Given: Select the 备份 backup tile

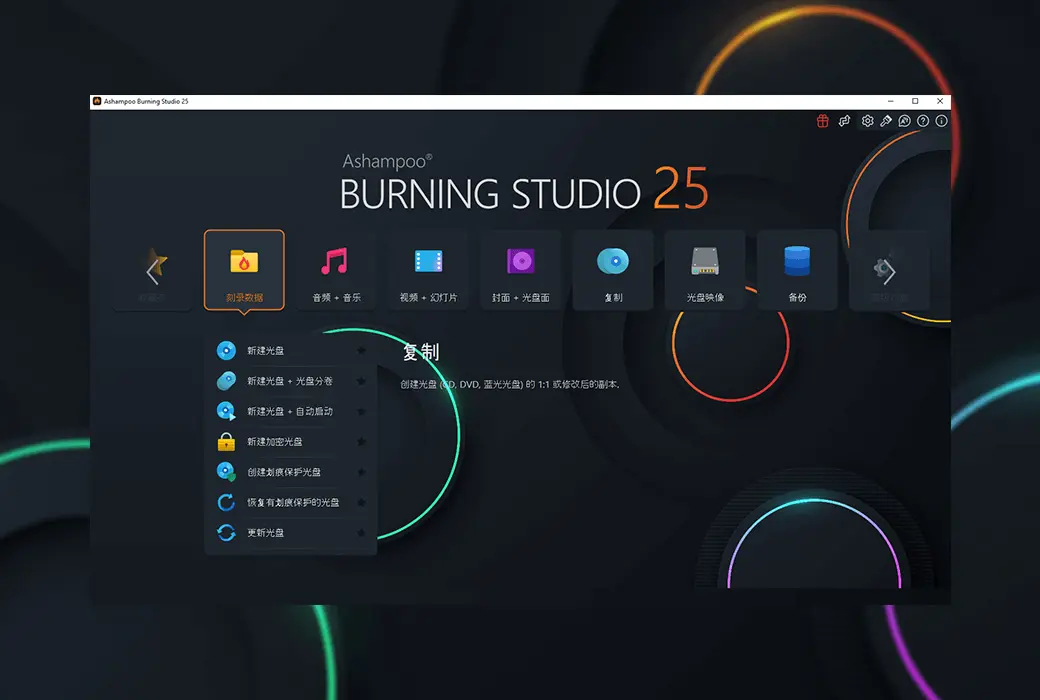Looking at the screenshot, I should pyautogui.click(x=797, y=270).
